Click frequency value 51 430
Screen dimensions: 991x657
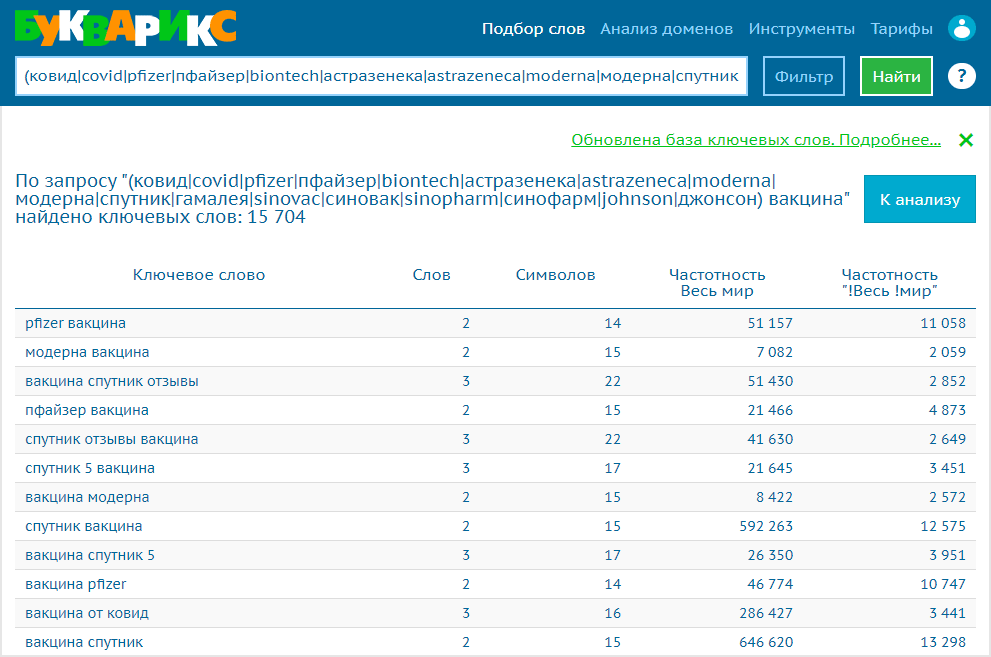(770, 381)
